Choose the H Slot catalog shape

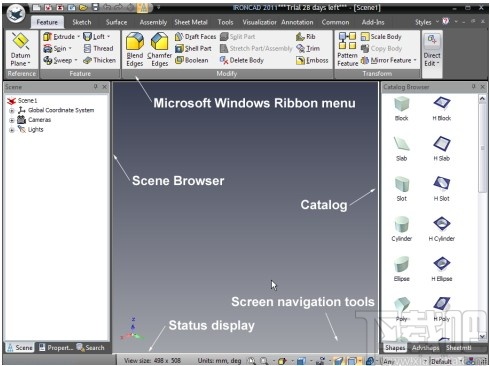442,189
